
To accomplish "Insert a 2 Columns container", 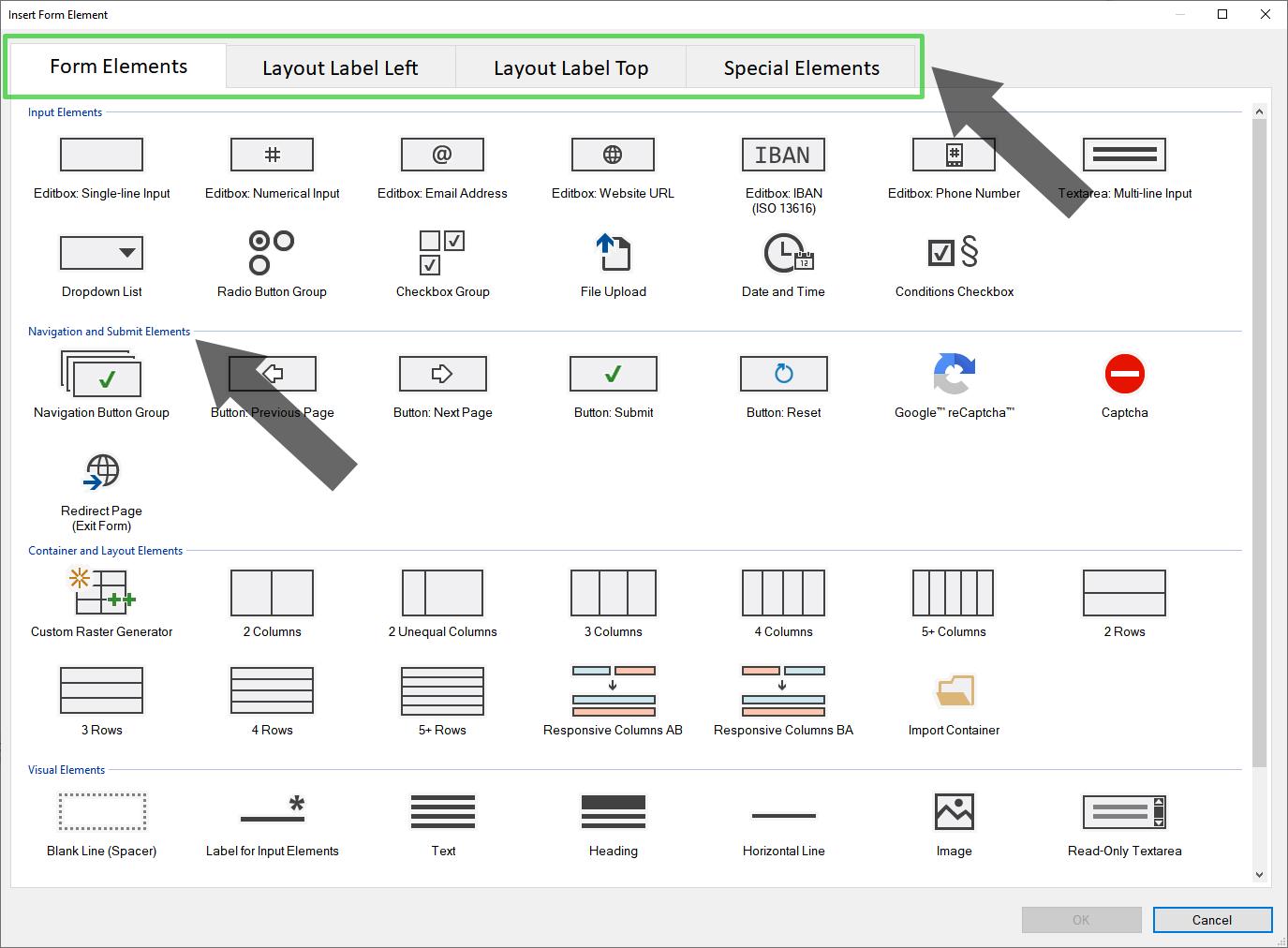I will click(272, 603).
